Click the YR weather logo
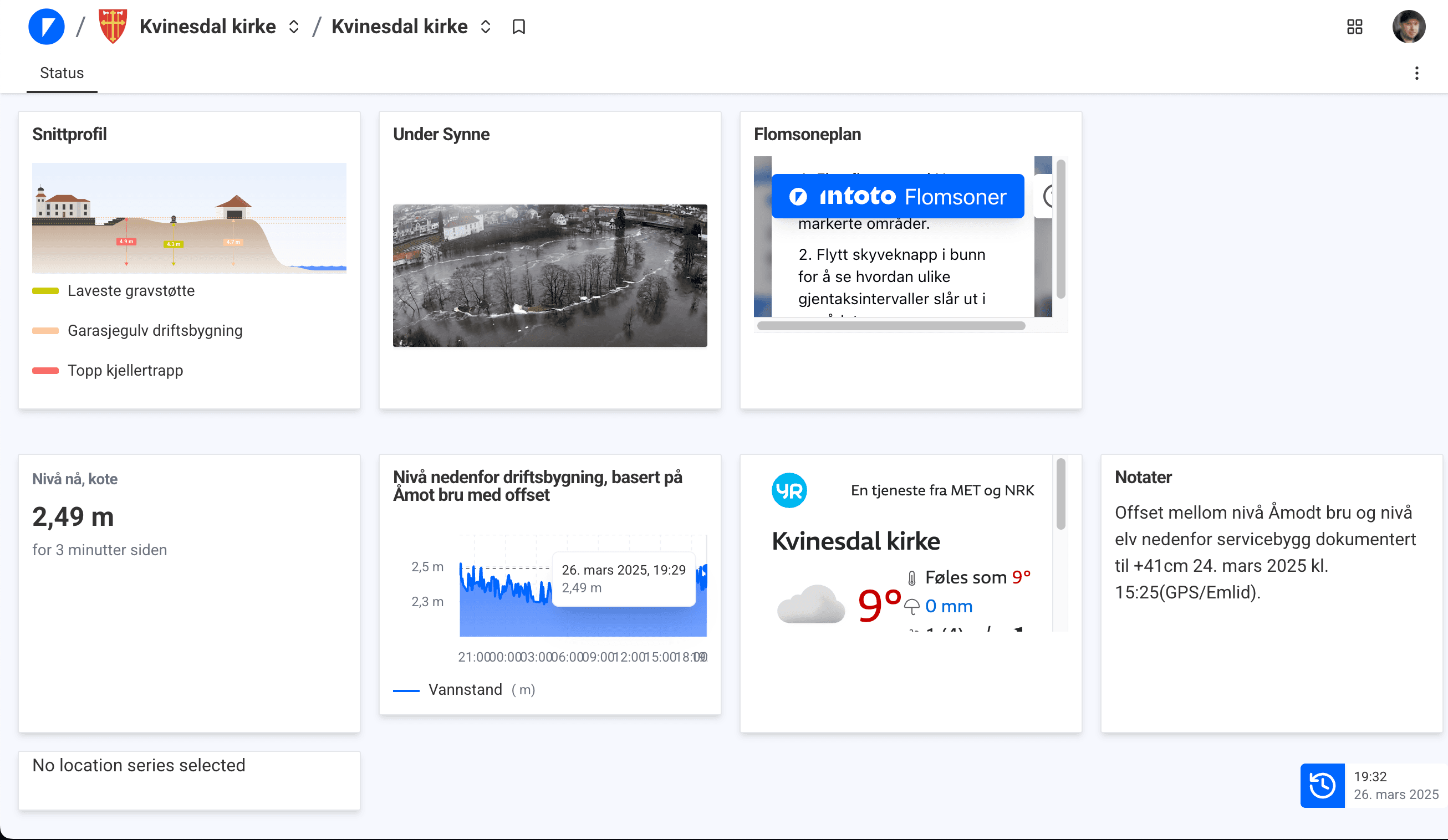The height and width of the screenshot is (840, 1448). (789, 490)
